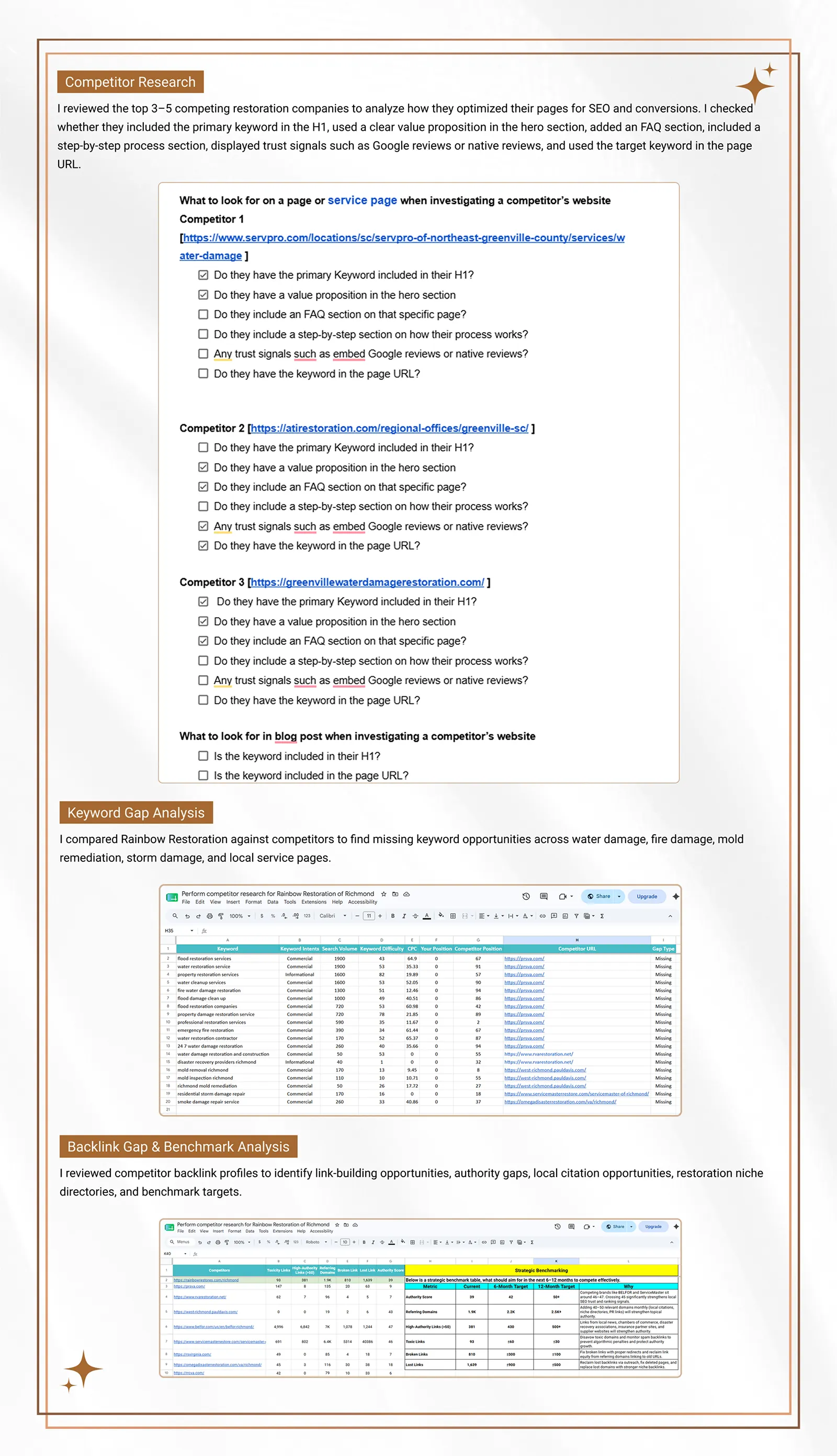Open the comments panel icon in Keyword sheet
Screen dimensions: 837x1456
(x=544, y=896)
